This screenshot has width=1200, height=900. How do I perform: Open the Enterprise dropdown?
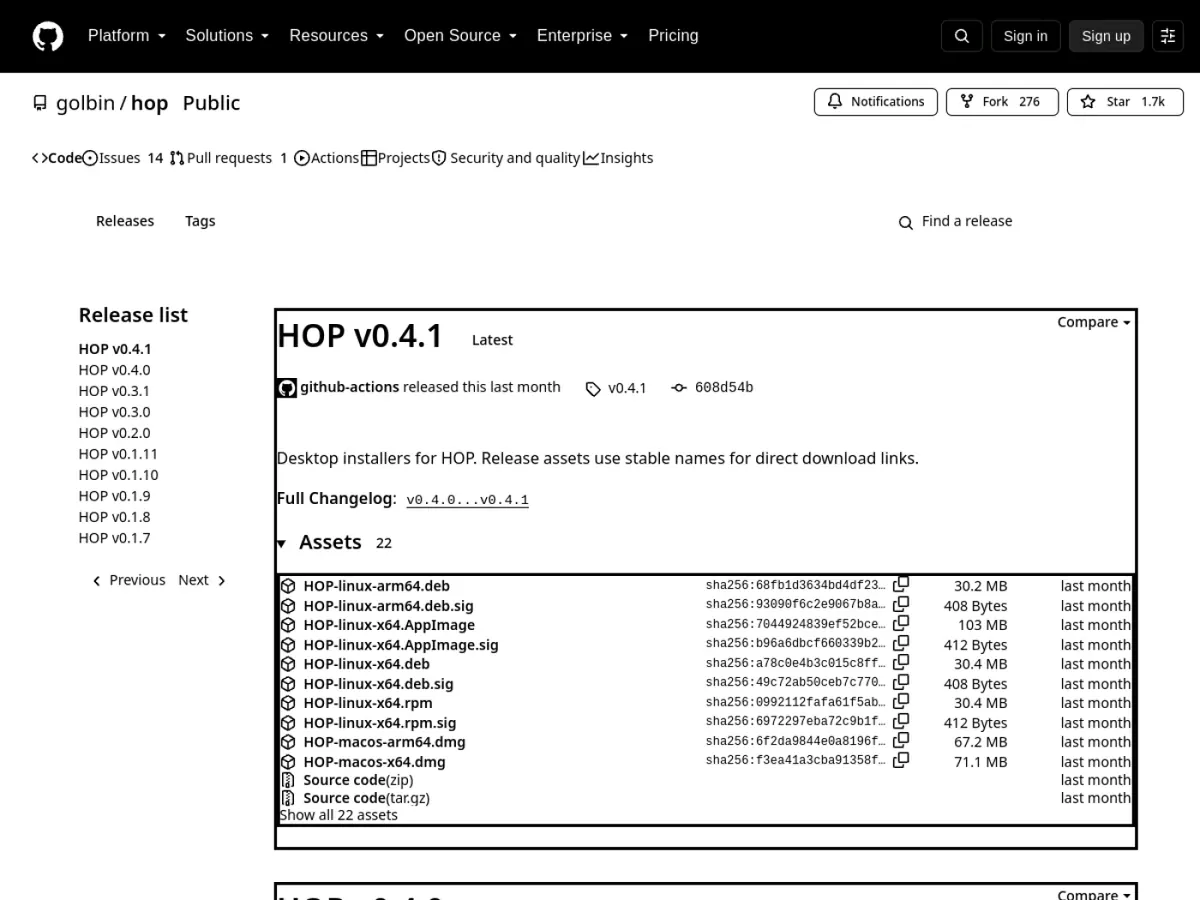(x=582, y=35)
